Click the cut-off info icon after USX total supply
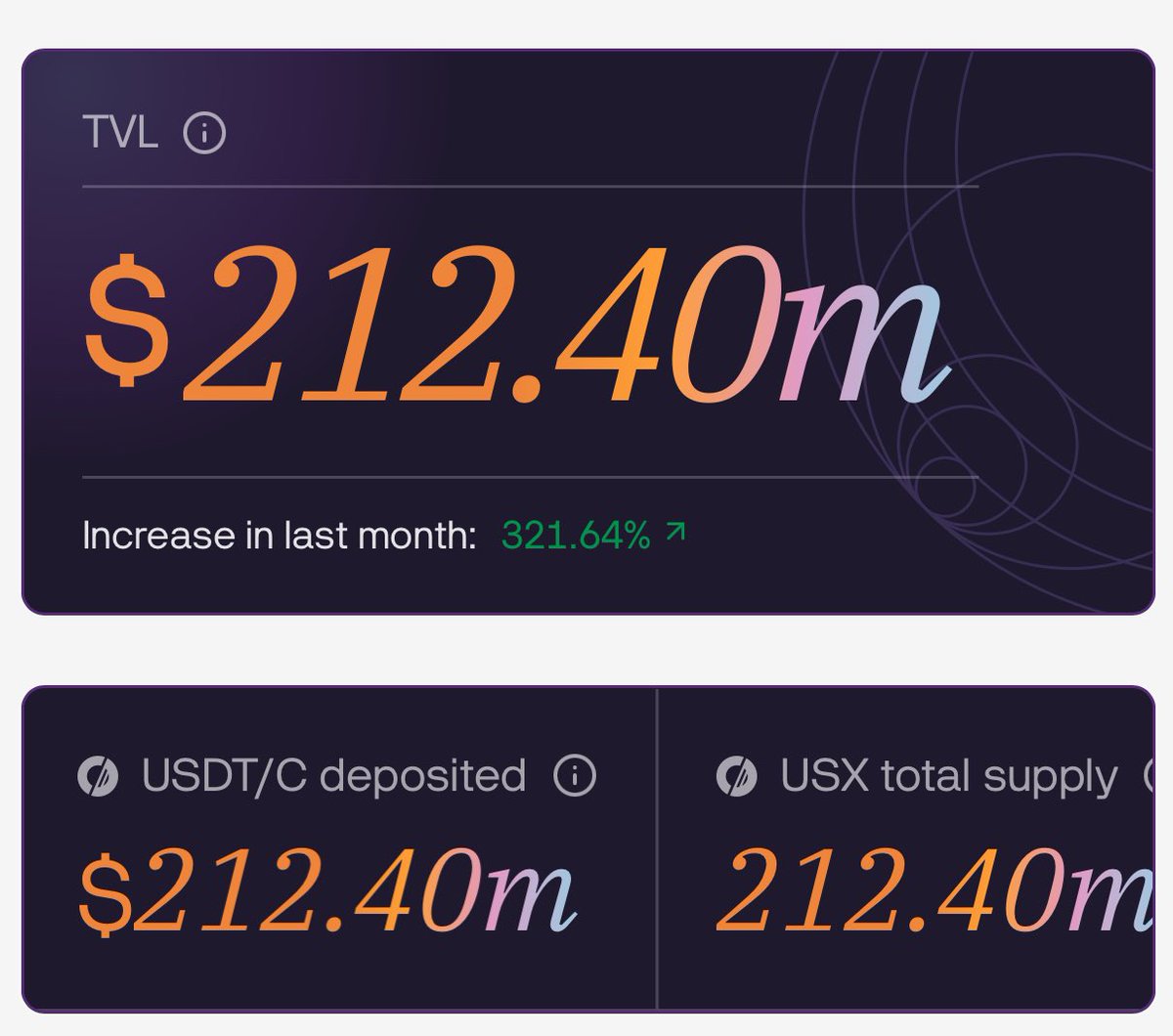 click(1150, 777)
